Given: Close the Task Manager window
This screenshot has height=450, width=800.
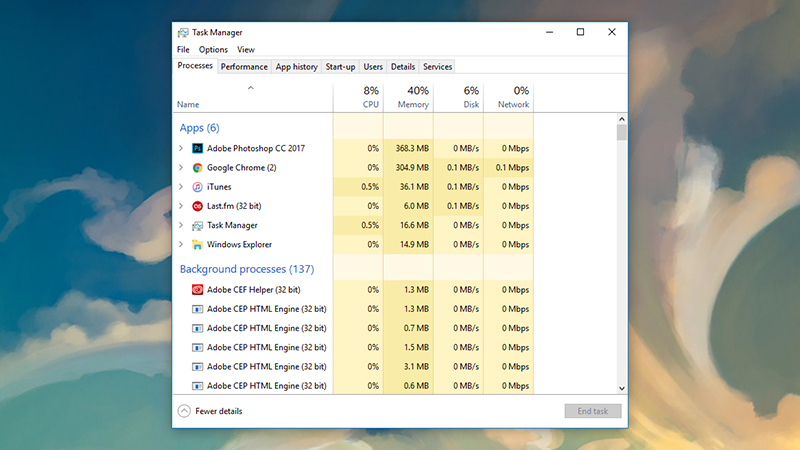Looking at the screenshot, I should [x=612, y=32].
